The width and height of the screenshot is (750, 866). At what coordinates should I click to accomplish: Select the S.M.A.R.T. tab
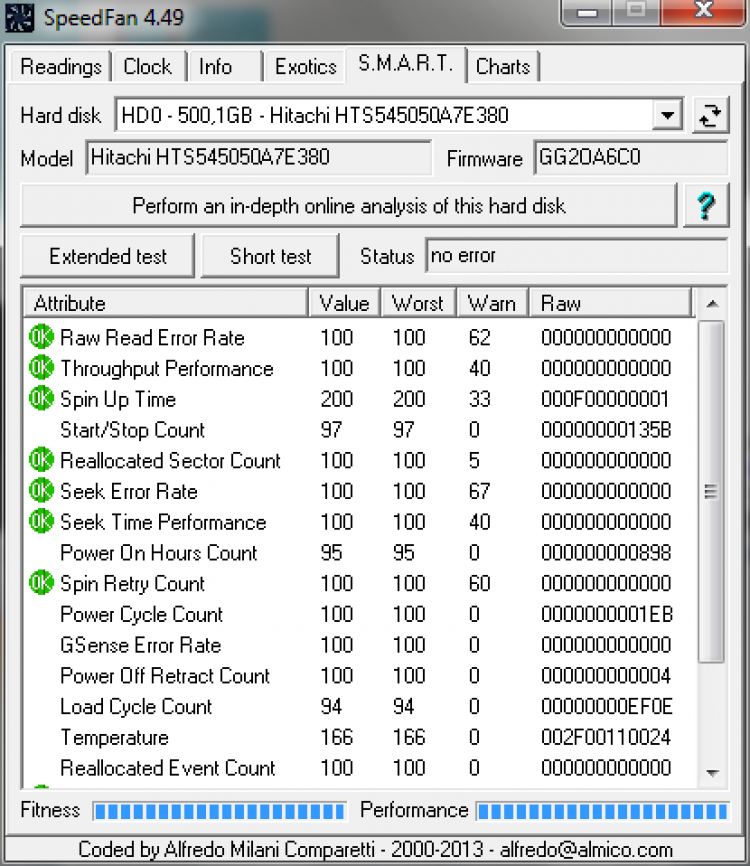(406, 64)
